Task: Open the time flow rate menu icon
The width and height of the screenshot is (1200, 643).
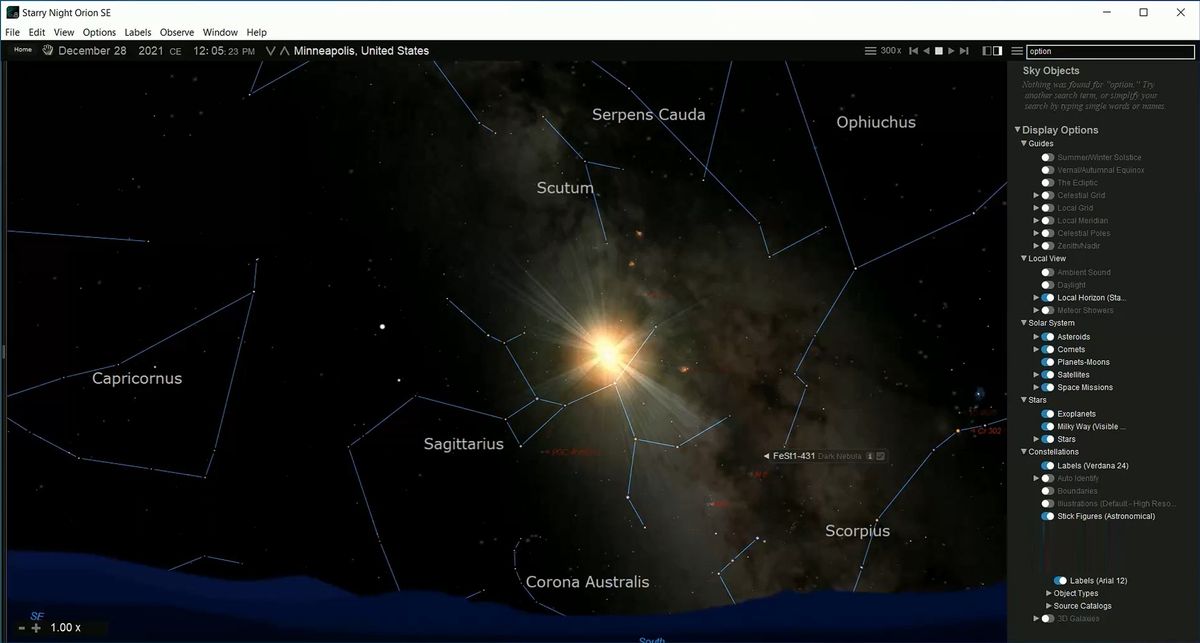Action: [870, 51]
